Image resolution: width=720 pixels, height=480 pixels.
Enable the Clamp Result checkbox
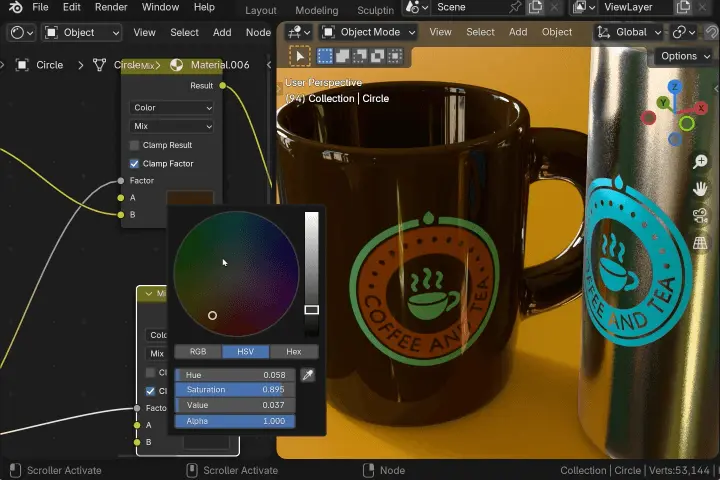(x=134, y=145)
